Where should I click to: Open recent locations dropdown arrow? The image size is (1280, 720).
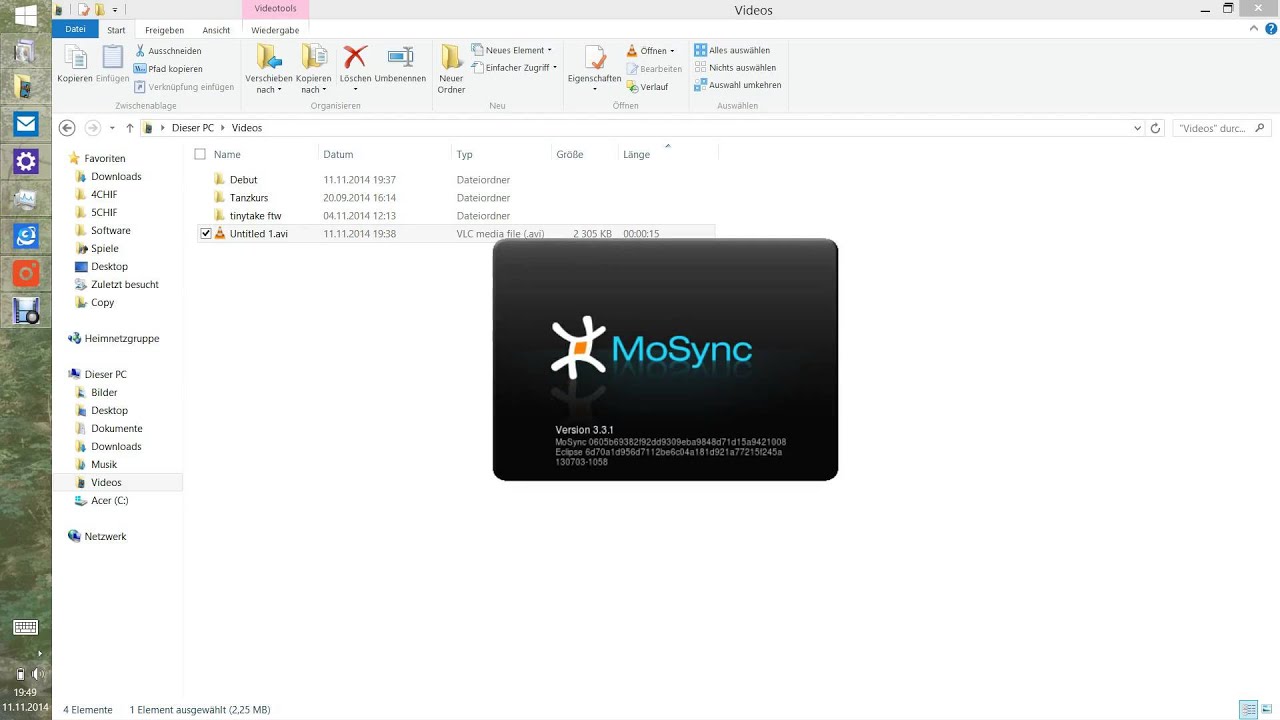[112, 128]
